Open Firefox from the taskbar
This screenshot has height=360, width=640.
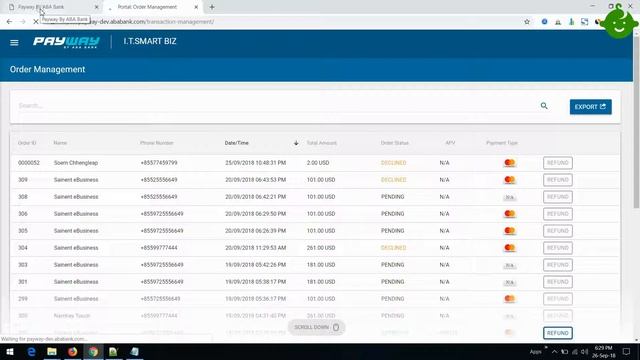click(73, 352)
